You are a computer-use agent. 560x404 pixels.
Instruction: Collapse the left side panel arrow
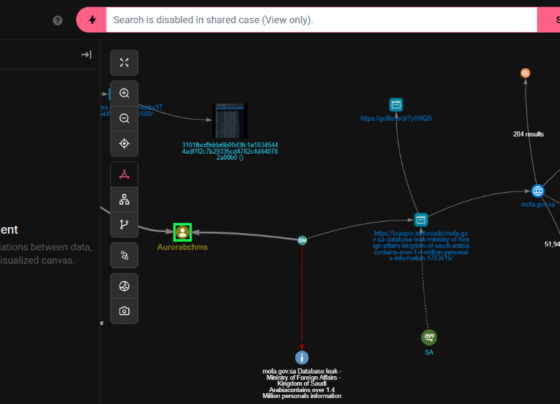click(x=86, y=55)
